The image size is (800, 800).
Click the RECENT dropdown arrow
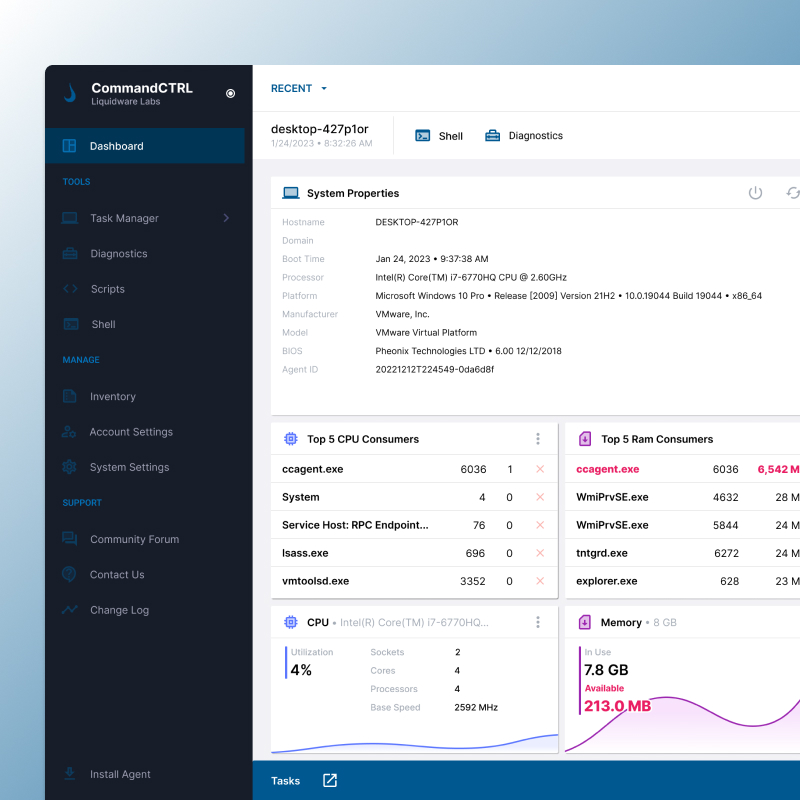(323, 89)
